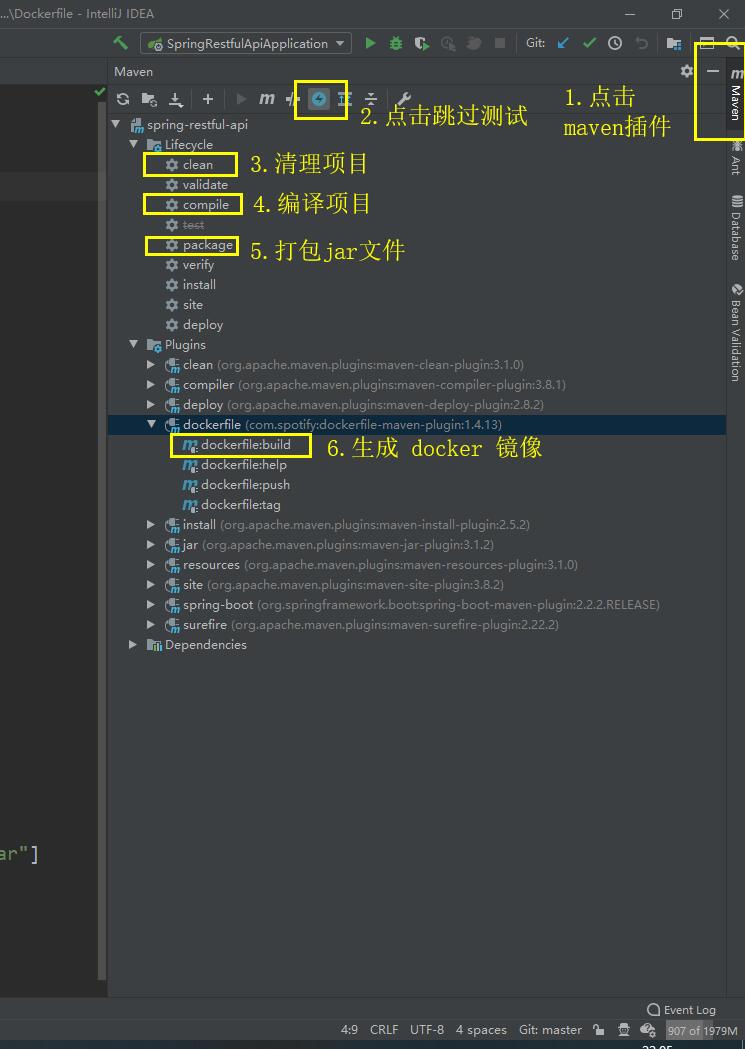This screenshot has height=1049, width=745.
Task: Open the Project Structure icon
Action: tap(674, 43)
